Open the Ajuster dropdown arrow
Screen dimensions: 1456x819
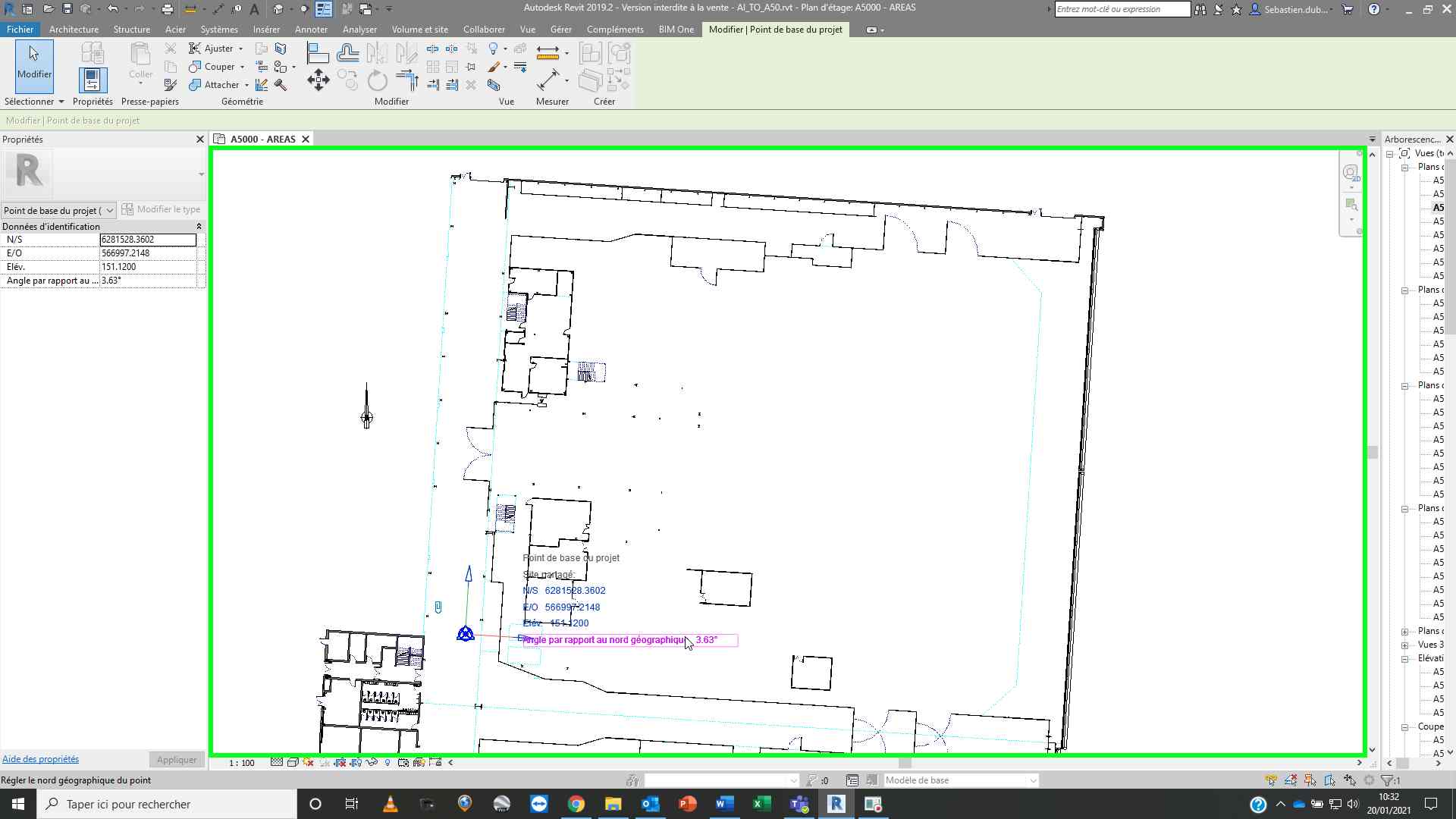click(241, 49)
